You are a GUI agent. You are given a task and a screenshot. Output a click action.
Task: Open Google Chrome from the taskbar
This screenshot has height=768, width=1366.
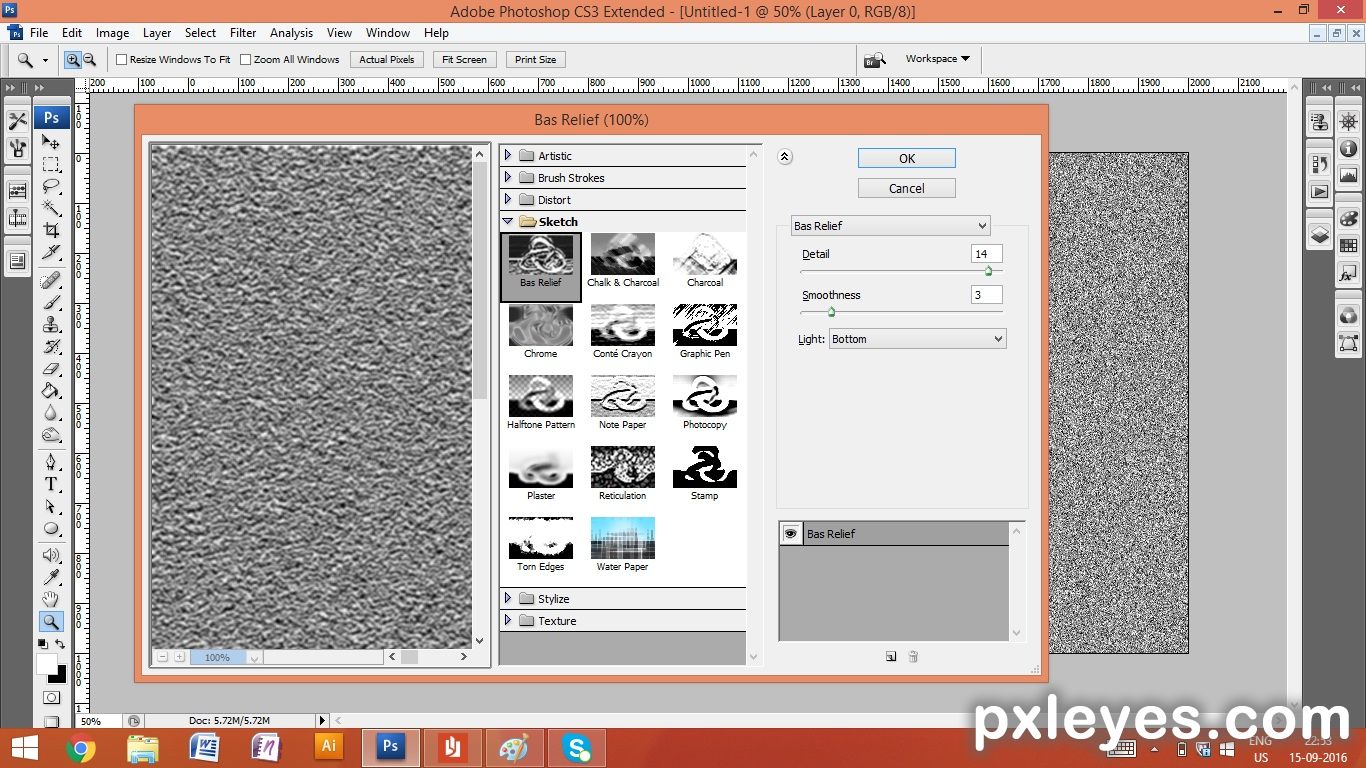click(x=81, y=748)
